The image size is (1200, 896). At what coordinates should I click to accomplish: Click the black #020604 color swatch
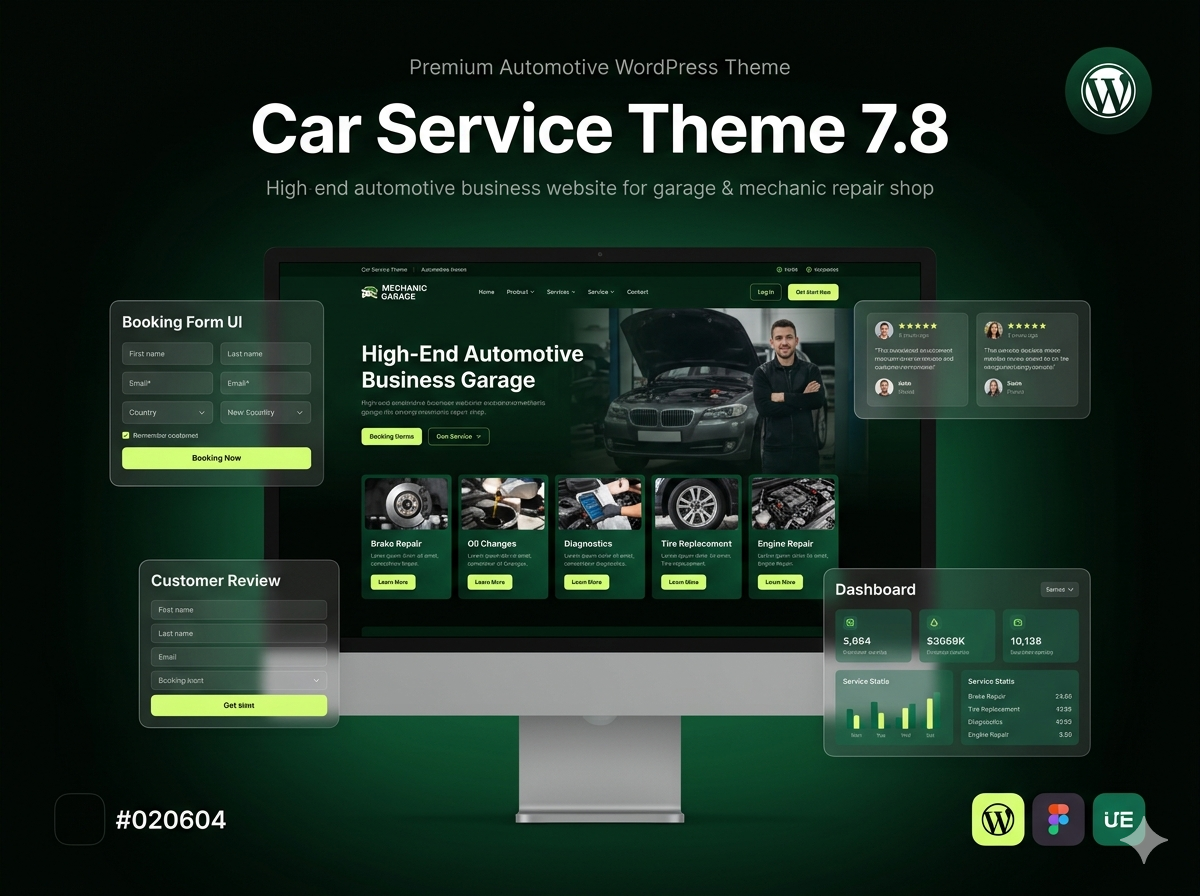(79, 820)
